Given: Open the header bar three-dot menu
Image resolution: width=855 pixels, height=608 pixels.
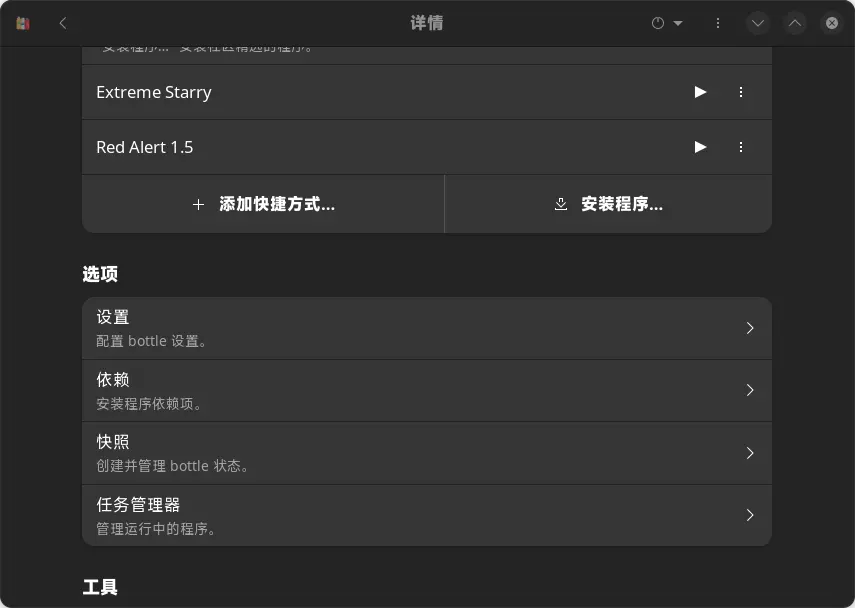Looking at the screenshot, I should 718,22.
